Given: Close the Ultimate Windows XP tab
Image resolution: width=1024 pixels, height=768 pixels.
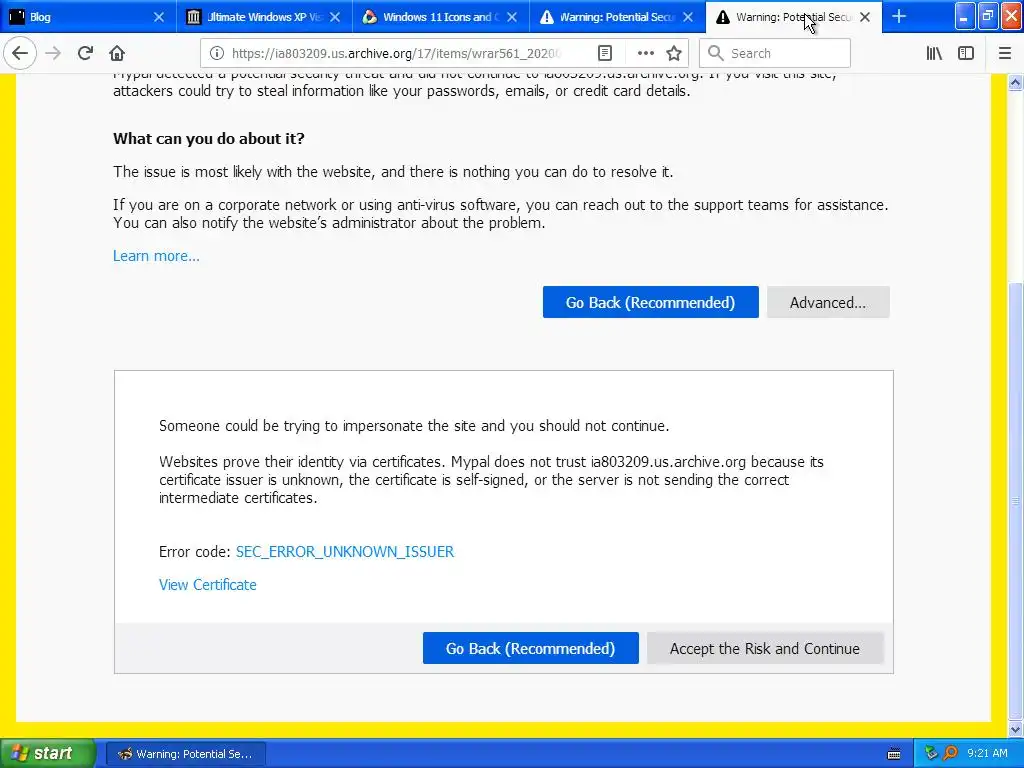Looking at the screenshot, I should click(335, 17).
